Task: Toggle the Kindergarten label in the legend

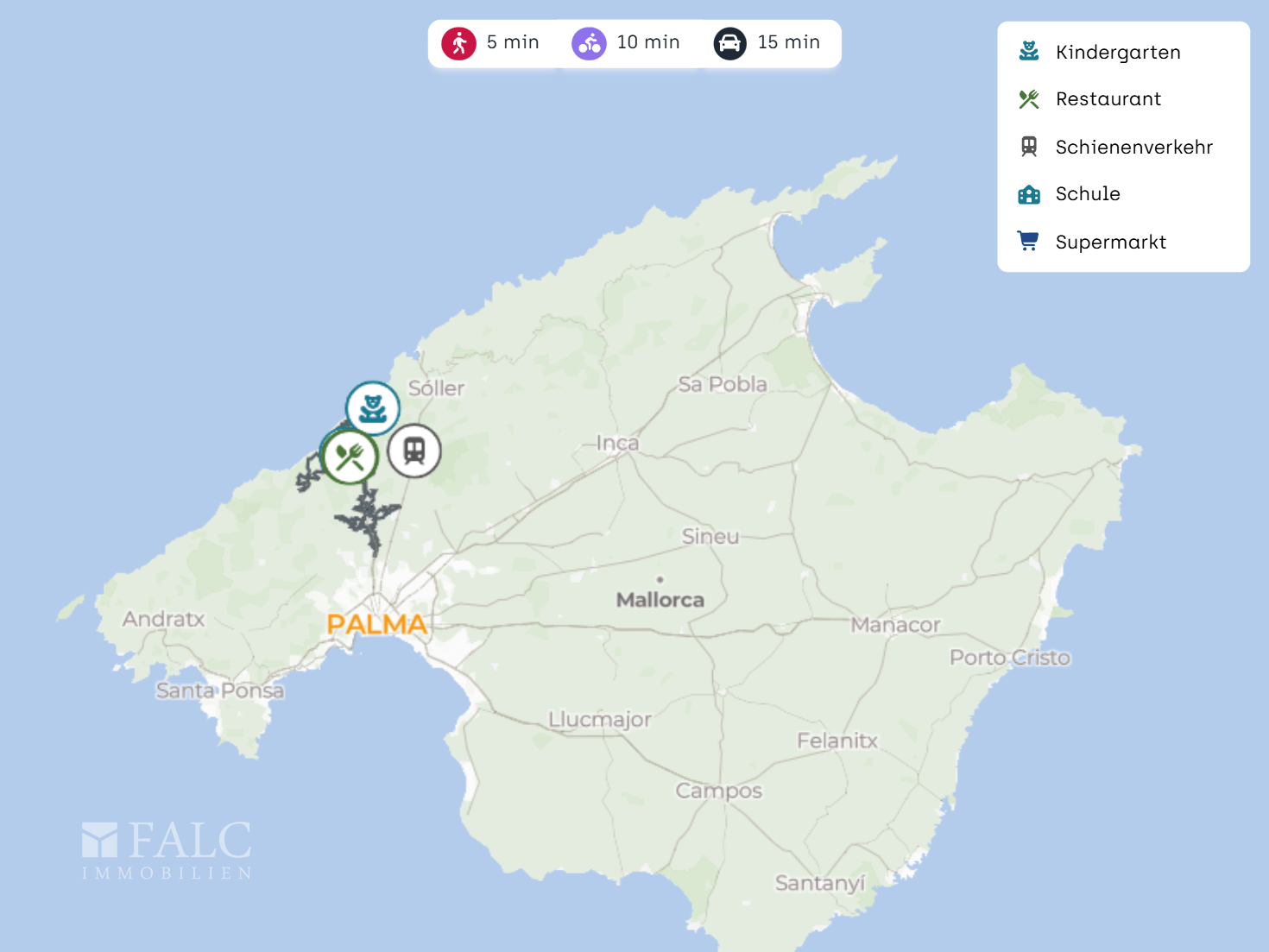Action: [x=1117, y=53]
